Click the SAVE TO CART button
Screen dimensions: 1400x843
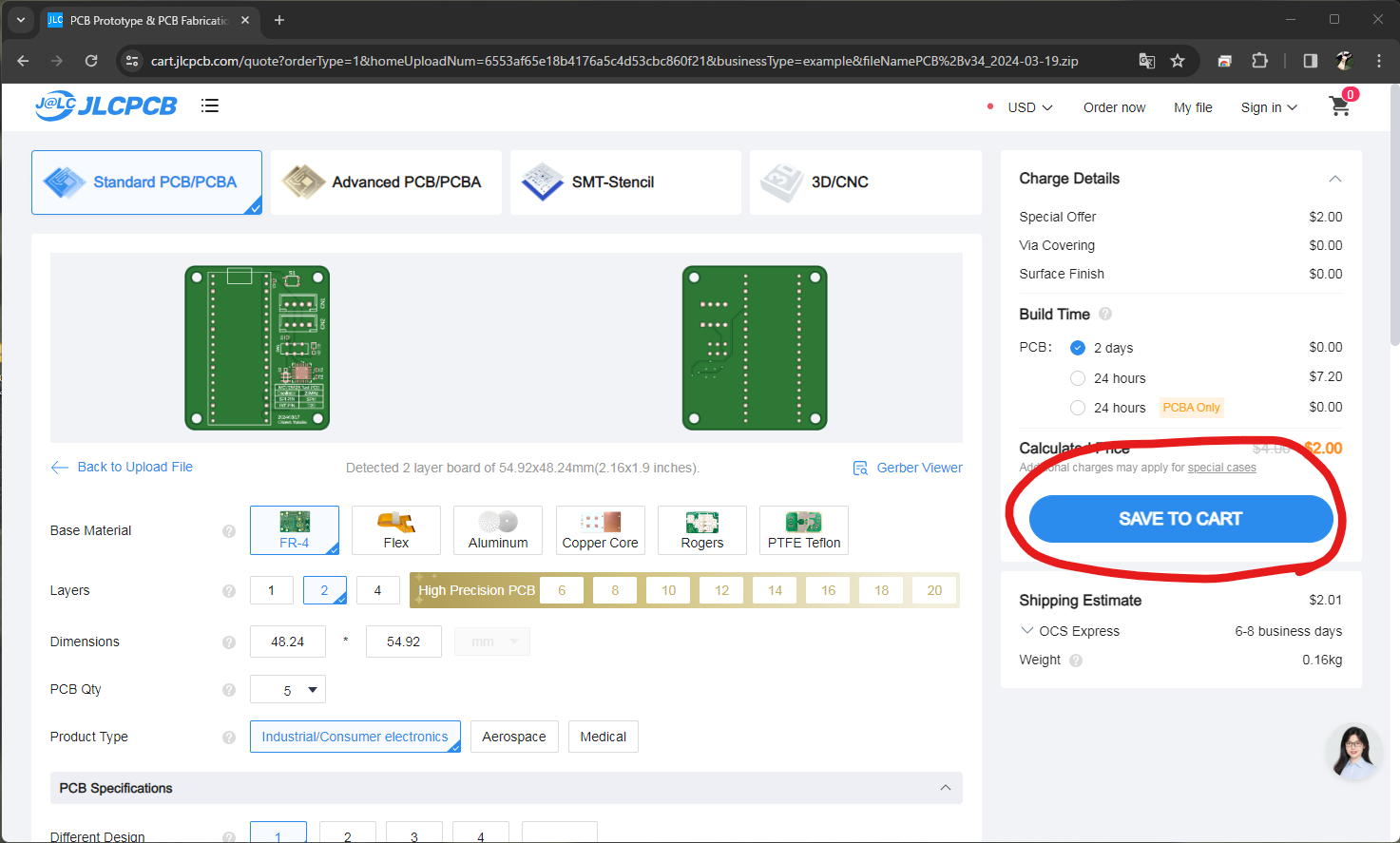1180,519
